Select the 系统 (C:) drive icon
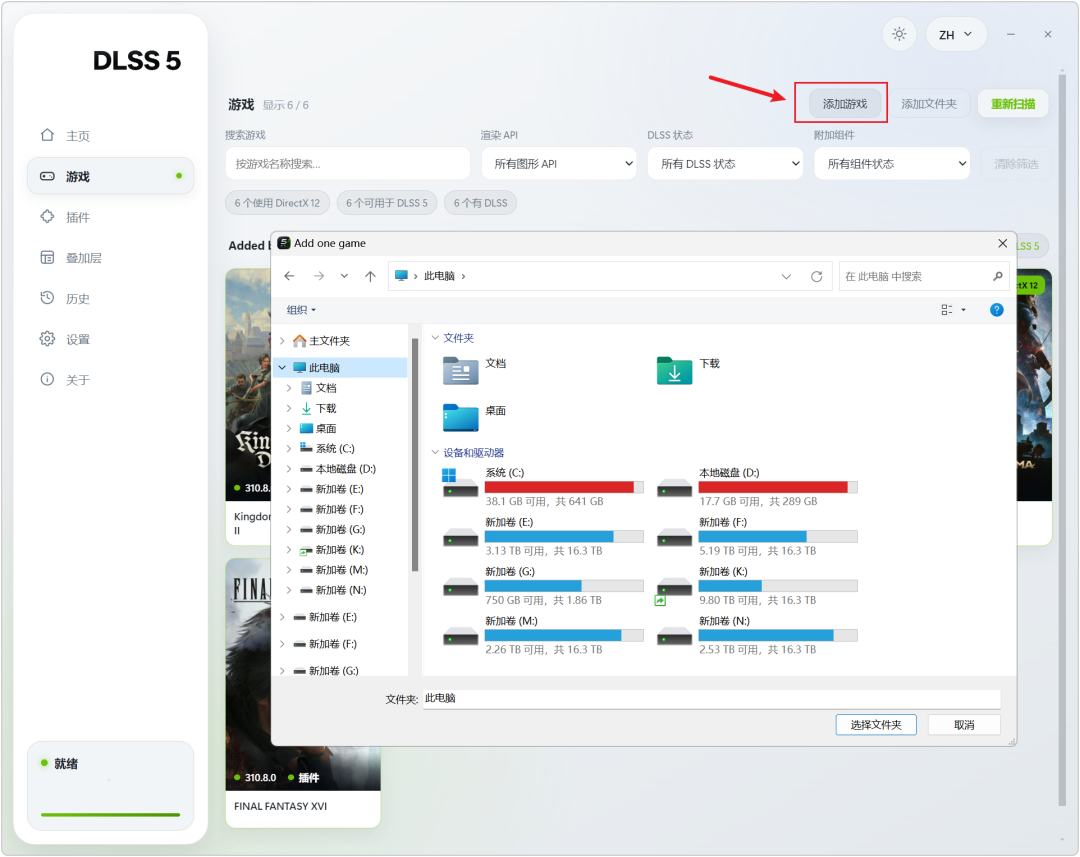1080x857 pixels. [460, 483]
